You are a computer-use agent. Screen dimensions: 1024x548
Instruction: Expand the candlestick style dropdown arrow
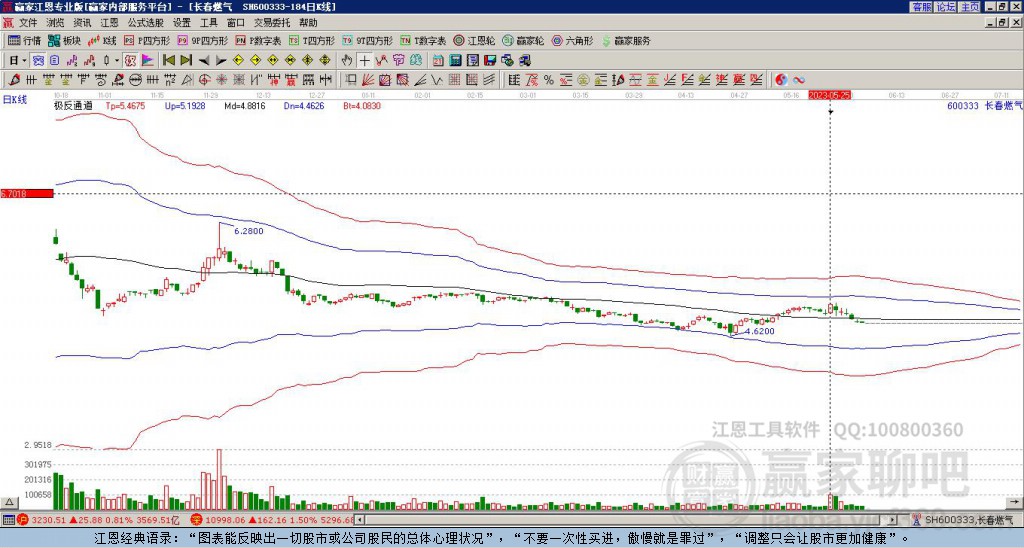(117, 60)
